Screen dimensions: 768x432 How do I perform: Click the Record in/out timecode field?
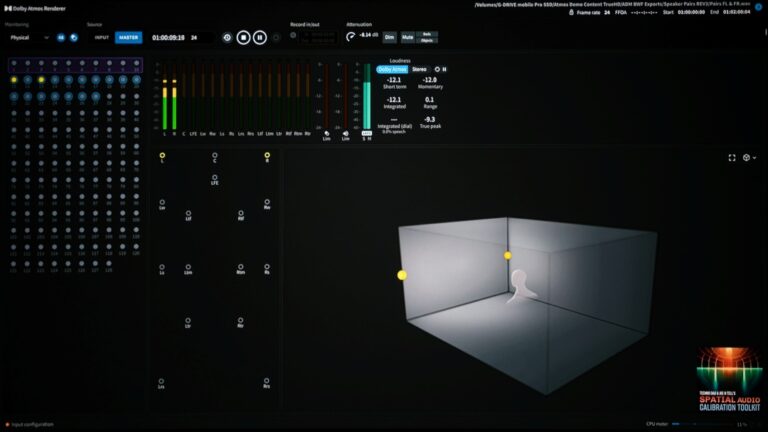318,38
